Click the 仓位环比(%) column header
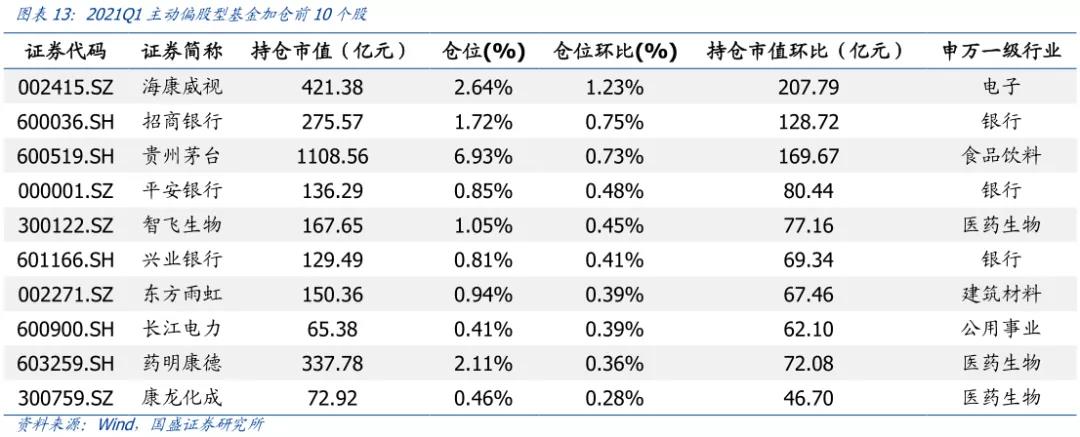This screenshot has width=1080, height=437. 615,50
